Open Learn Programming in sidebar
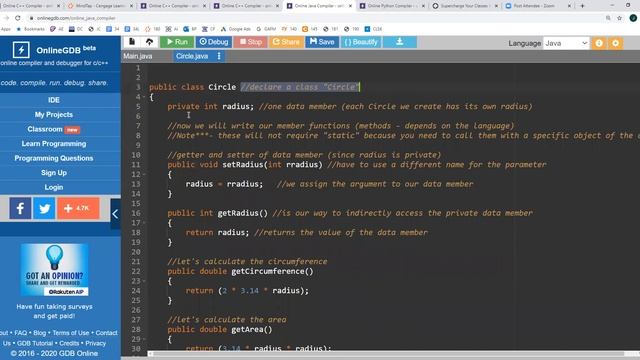The image size is (640, 360). click(54, 144)
